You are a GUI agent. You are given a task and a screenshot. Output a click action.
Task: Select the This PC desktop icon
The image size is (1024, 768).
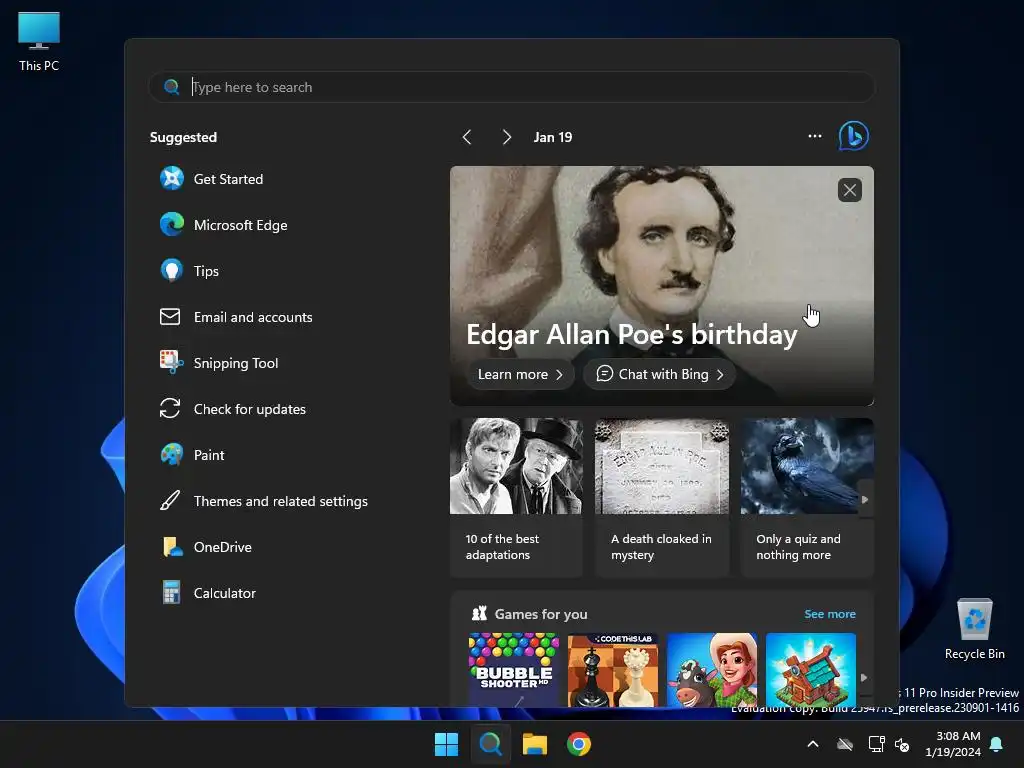(39, 41)
